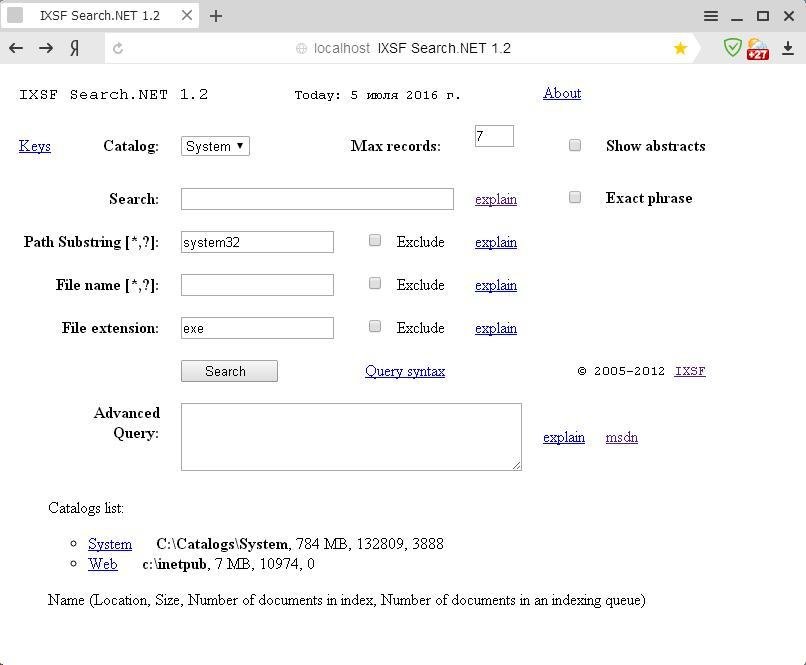Open the green Protect shield icon

732,47
